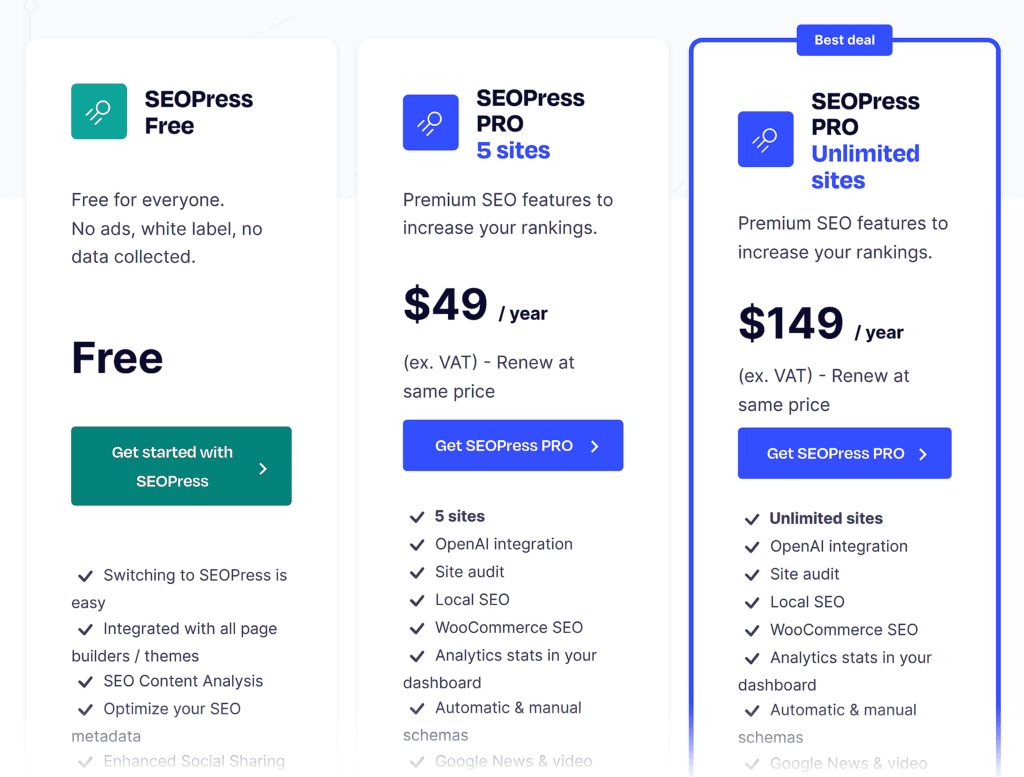Select the Local SEO feature in Unlimited plan
This screenshot has width=1024, height=777.
point(806,601)
